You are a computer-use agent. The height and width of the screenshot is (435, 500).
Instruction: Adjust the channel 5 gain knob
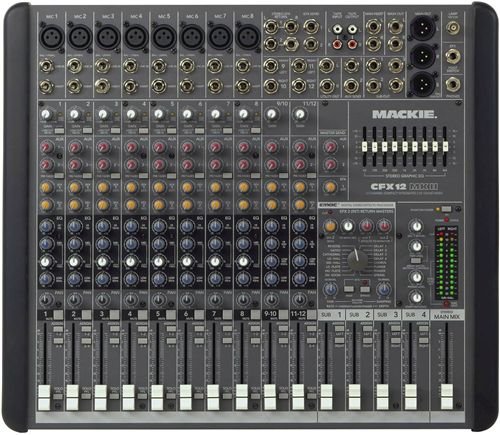[x=159, y=114]
